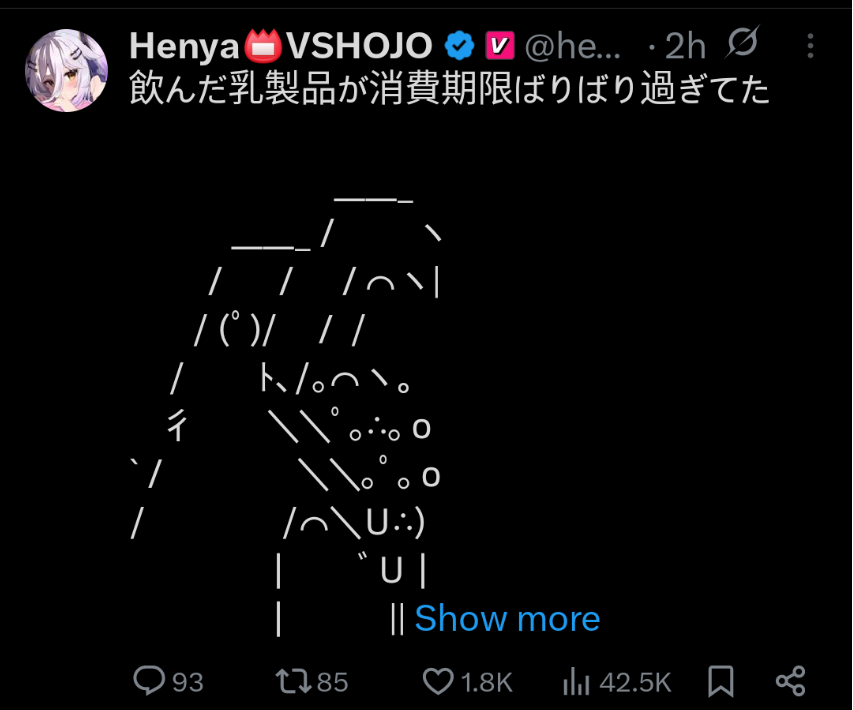The width and height of the screenshot is (853, 710).
Task: Click the 1.8K likes count
Action: coord(486,682)
